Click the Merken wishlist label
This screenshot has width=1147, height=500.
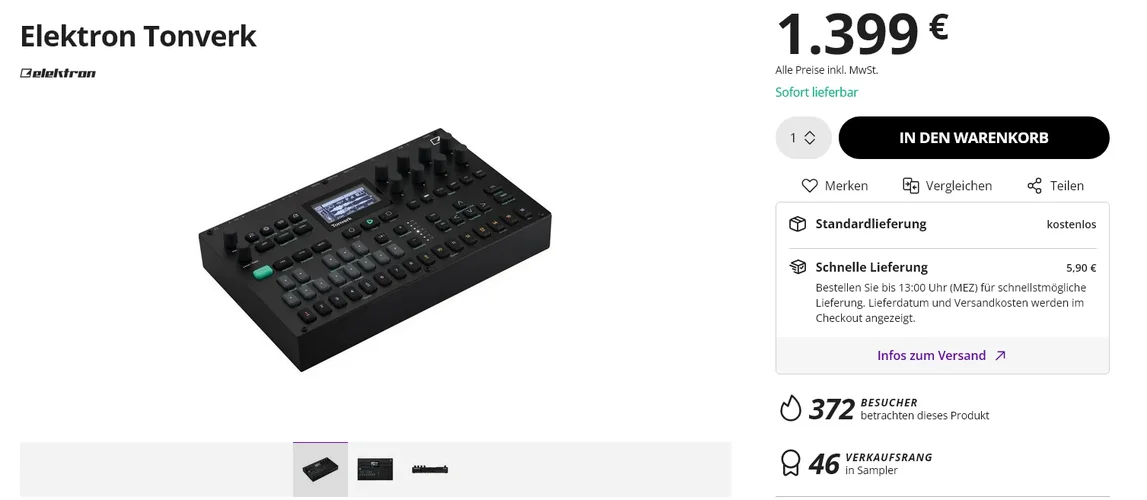click(x=846, y=186)
